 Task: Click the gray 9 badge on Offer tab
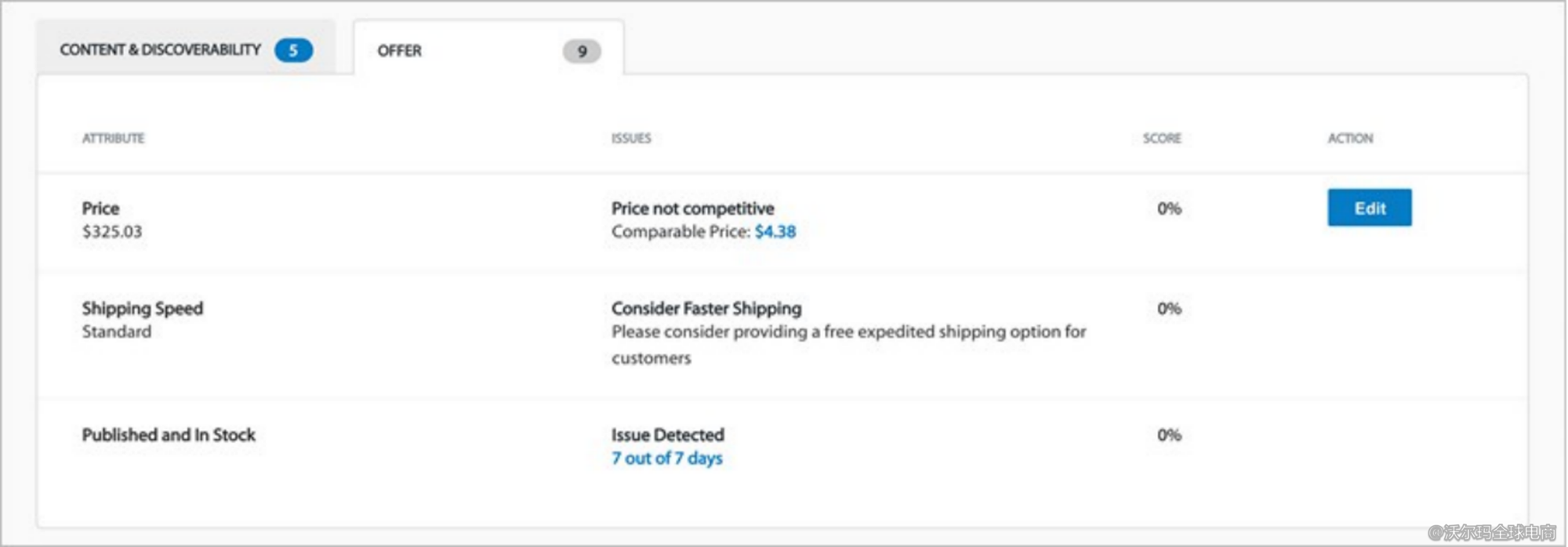(x=582, y=52)
